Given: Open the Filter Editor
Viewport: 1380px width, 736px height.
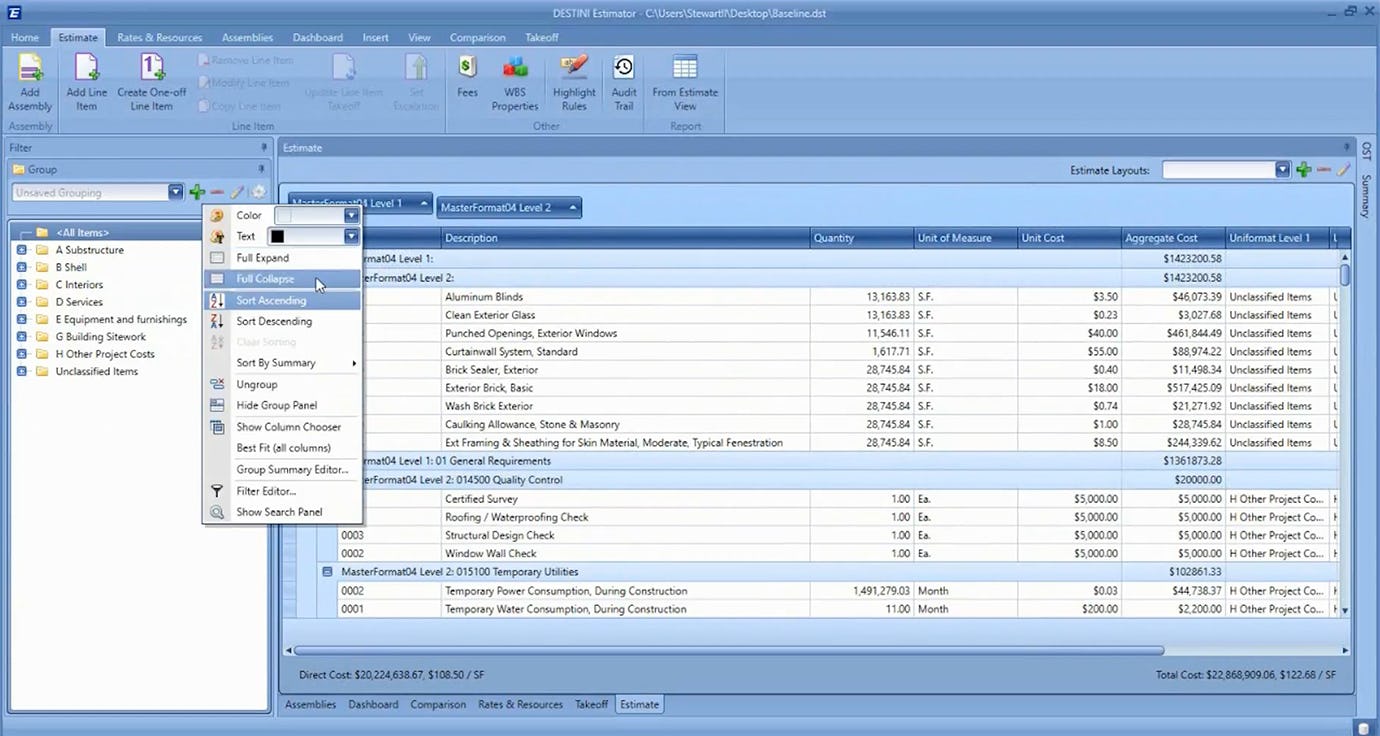Looking at the screenshot, I should tap(265, 491).
